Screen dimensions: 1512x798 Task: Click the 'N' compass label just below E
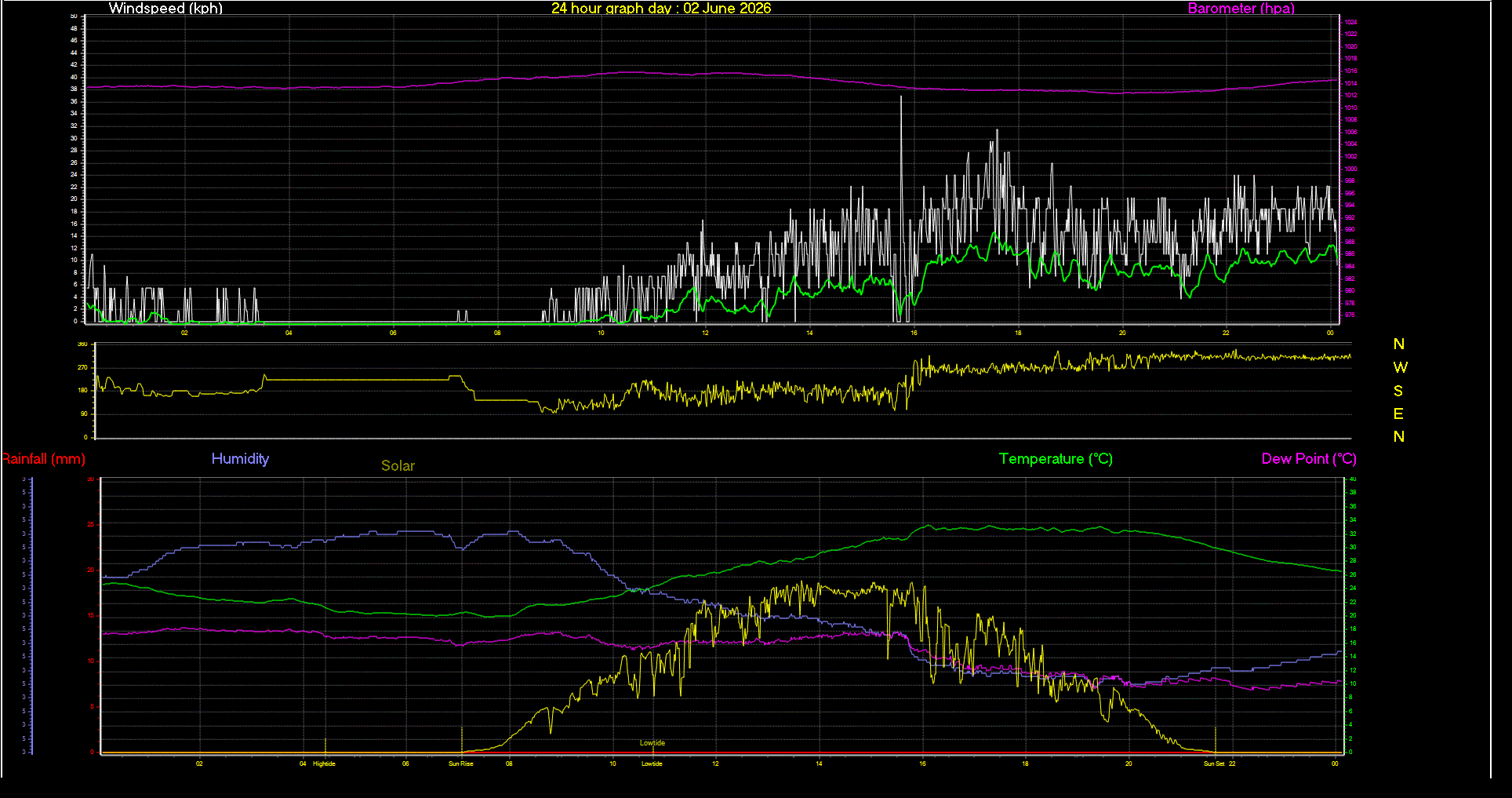click(1399, 437)
